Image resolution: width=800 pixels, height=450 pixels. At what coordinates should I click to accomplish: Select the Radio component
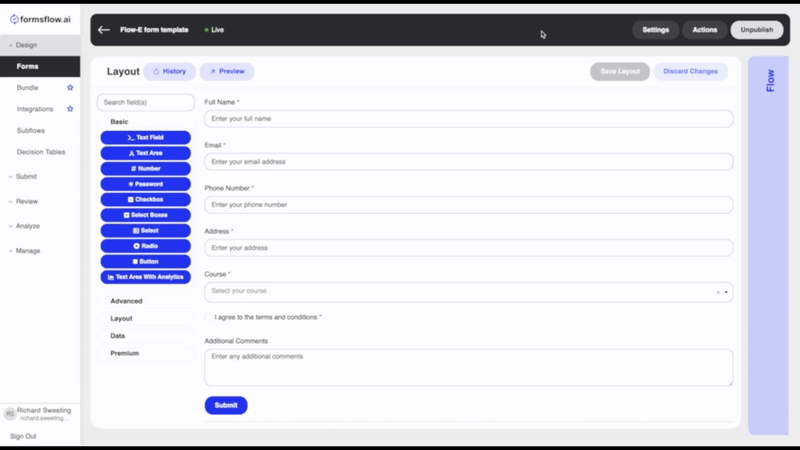145,246
